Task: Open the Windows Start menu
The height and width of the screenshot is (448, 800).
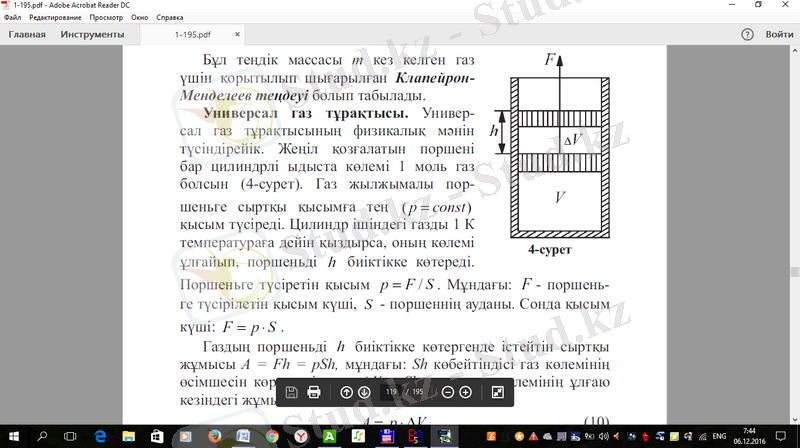Action: pos(14,436)
